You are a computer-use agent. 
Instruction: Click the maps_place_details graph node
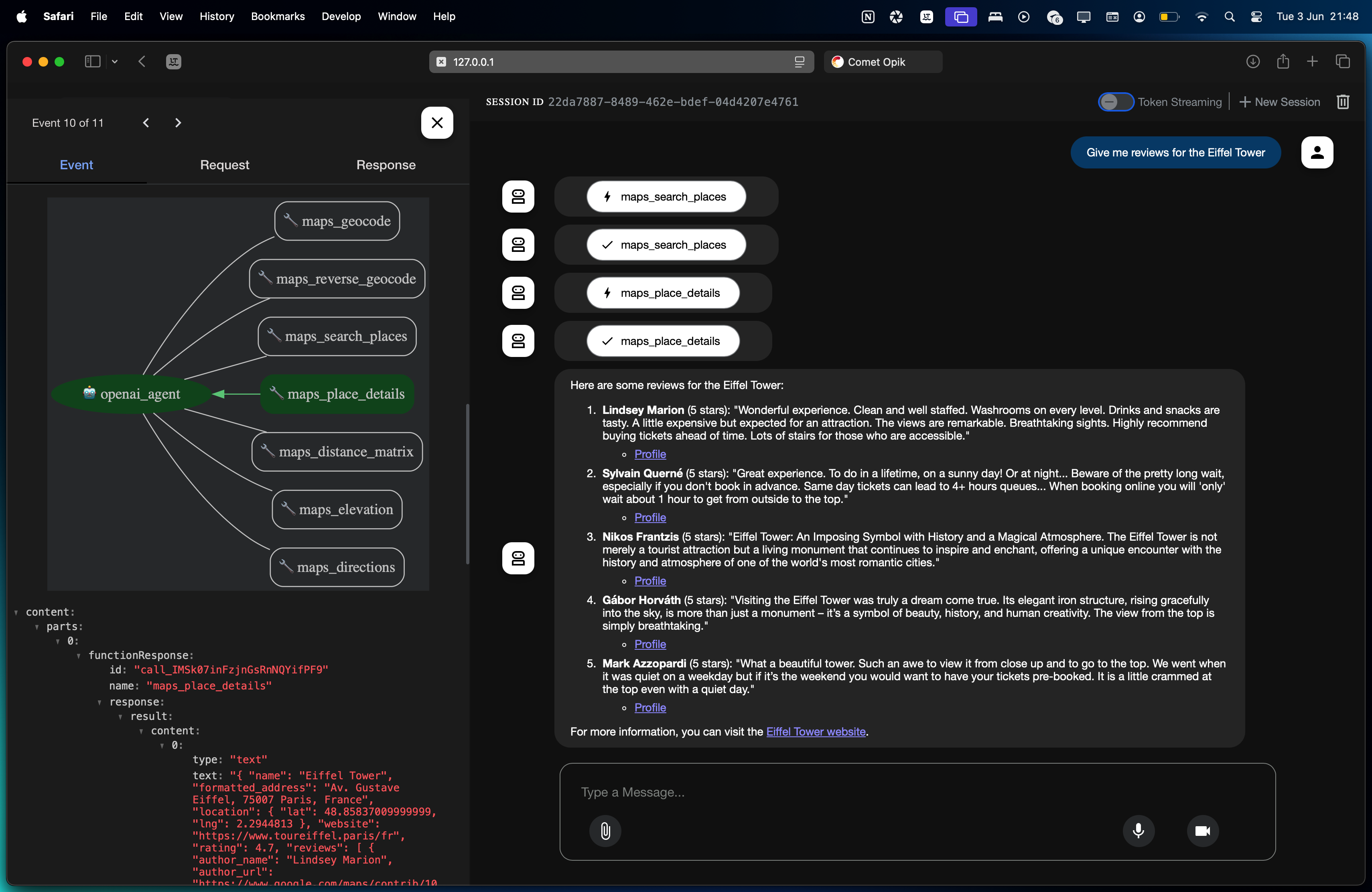pyautogui.click(x=337, y=394)
